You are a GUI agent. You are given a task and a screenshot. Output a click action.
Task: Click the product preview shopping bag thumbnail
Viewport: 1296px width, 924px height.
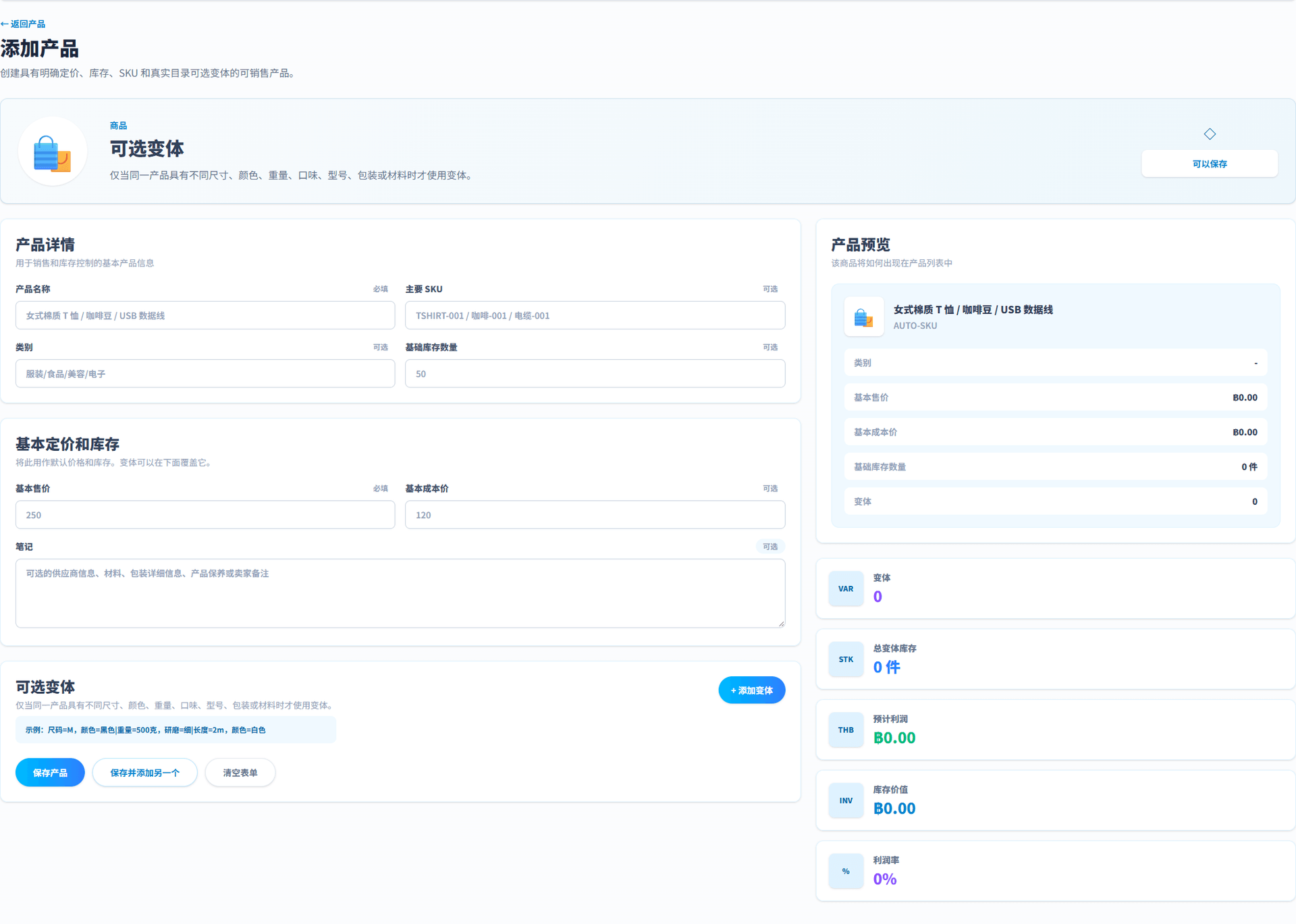pos(864,317)
